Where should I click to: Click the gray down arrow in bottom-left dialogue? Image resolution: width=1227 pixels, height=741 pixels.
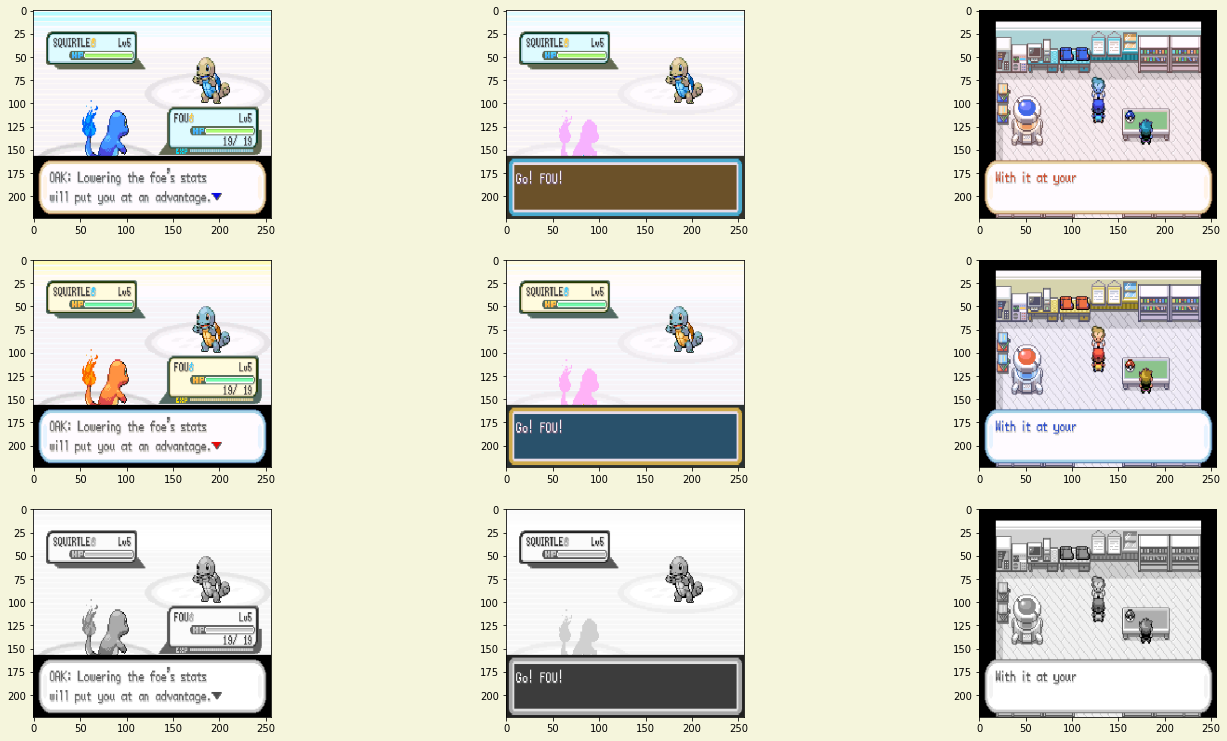coord(217,696)
